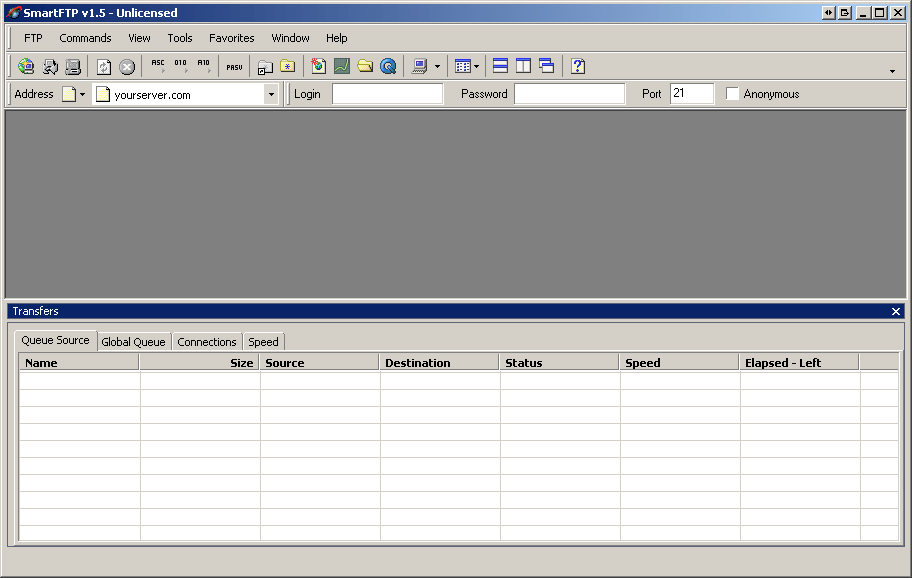Image resolution: width=912 pixels, height=578 pixels.
Task: Click the SmartFTP title bar app icon
Action: click(x=14, y=13)
